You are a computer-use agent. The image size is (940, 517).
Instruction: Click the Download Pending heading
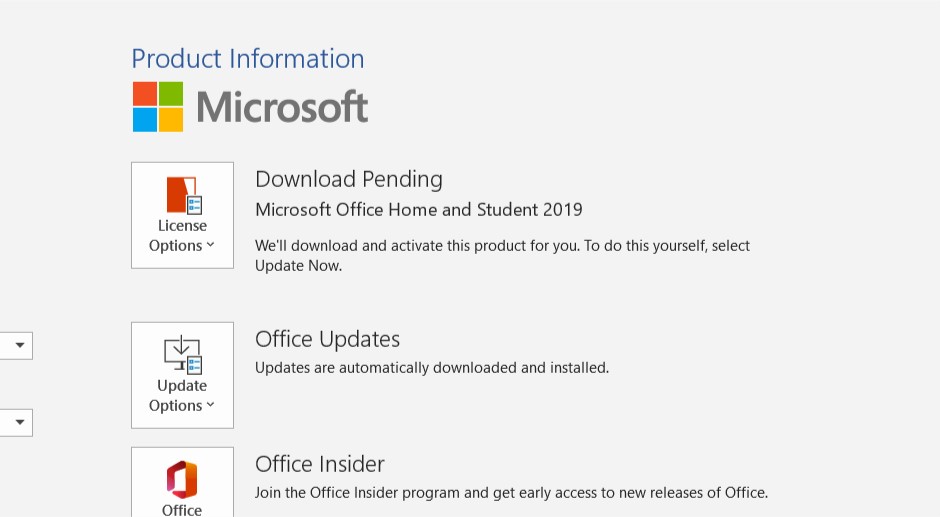pos(349,179)
